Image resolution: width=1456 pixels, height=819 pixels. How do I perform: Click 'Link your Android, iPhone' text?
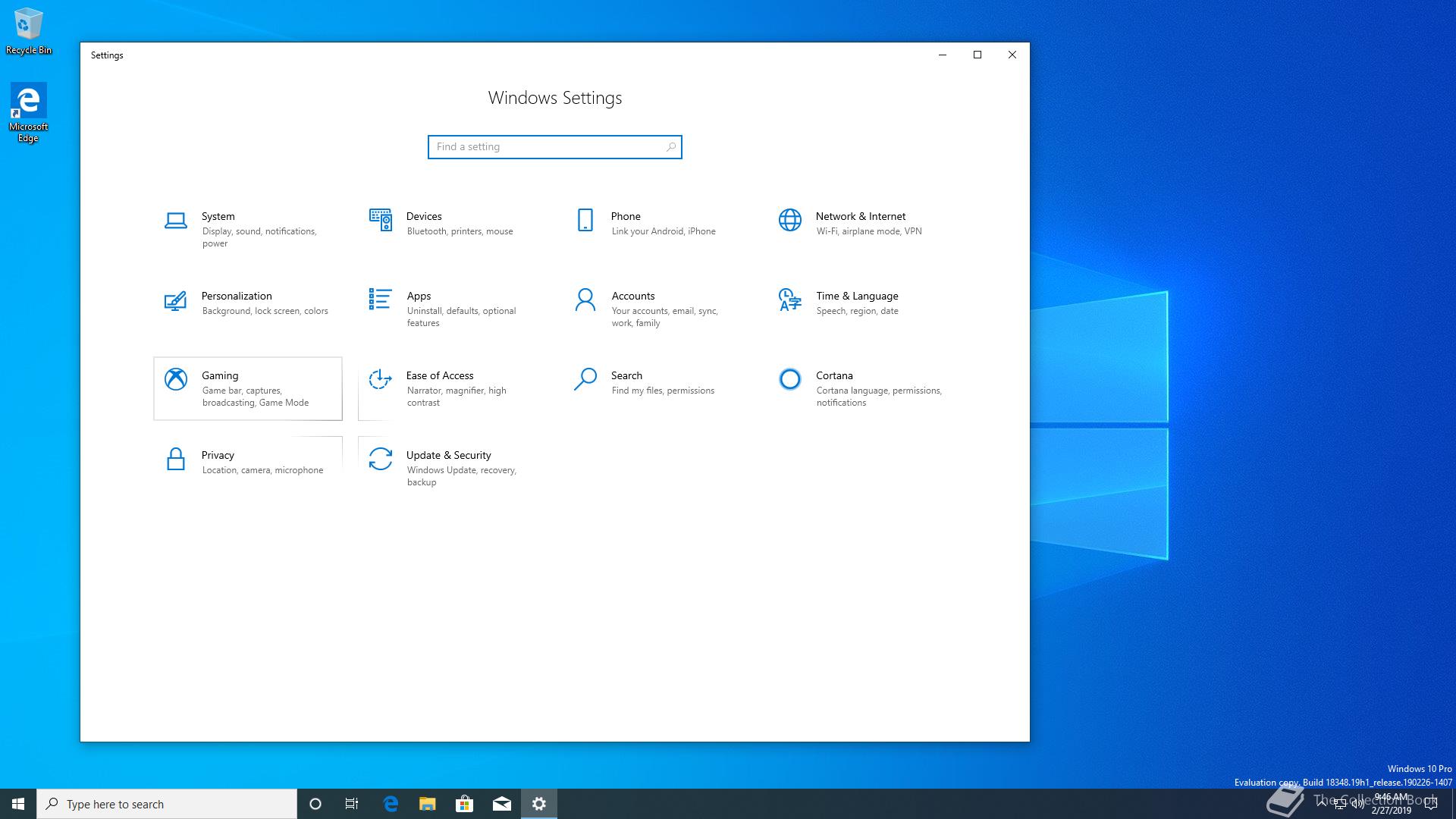tap(664, 231)
